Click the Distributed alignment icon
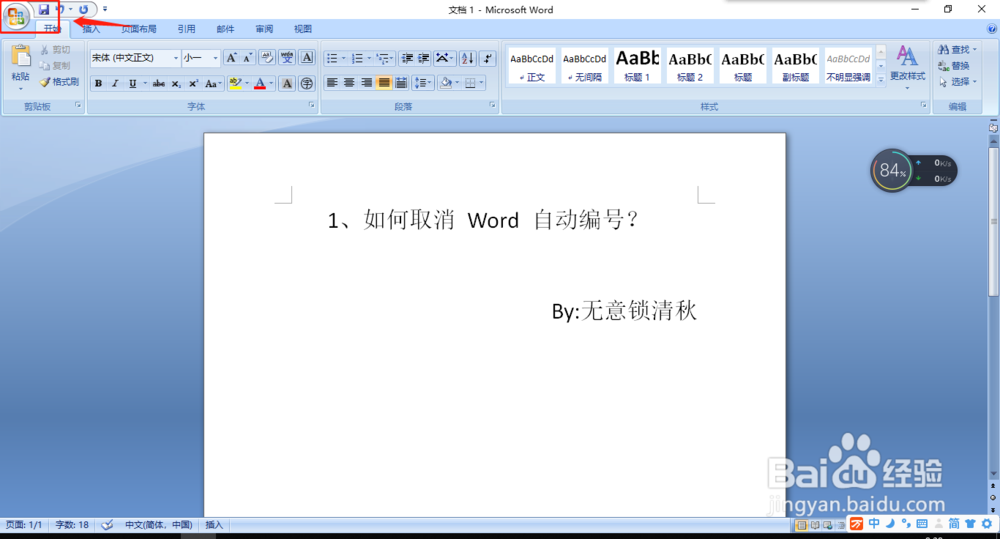This screenshot has width=1000, height=539. point(401,83)
